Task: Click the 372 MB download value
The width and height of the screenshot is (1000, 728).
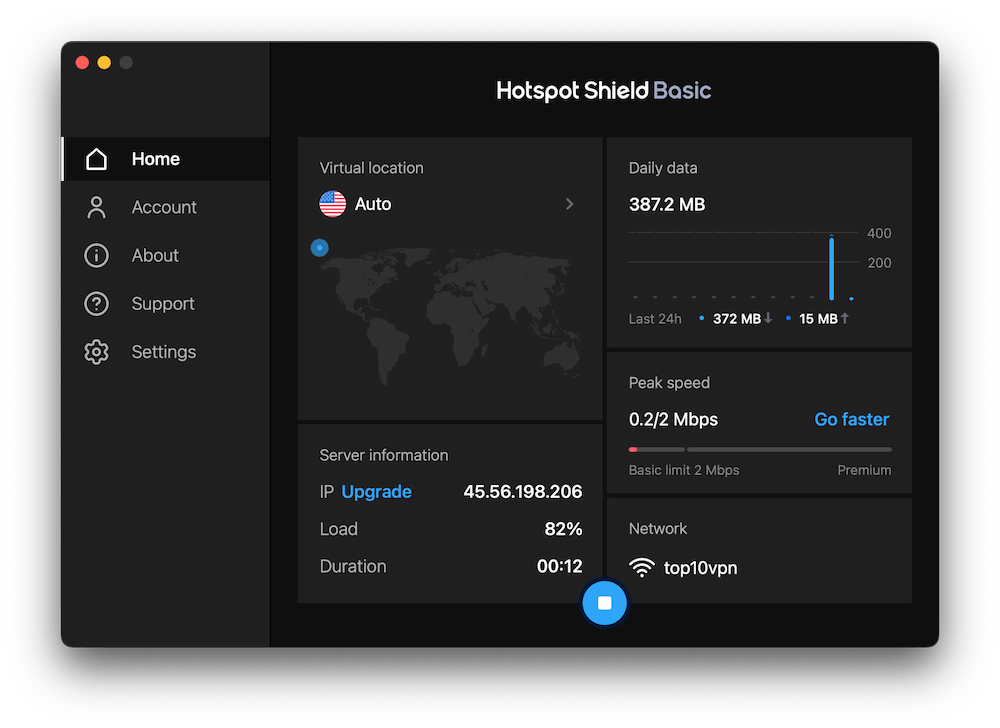Action: [737, 319]
